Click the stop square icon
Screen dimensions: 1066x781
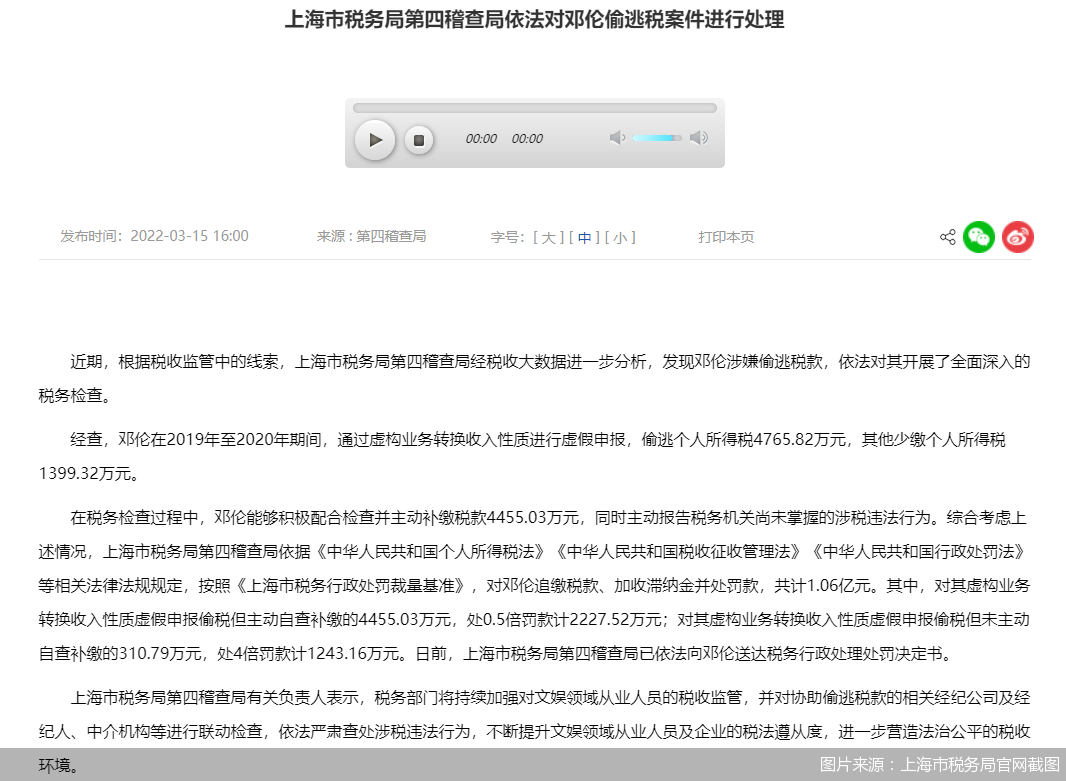coord(419,140)
